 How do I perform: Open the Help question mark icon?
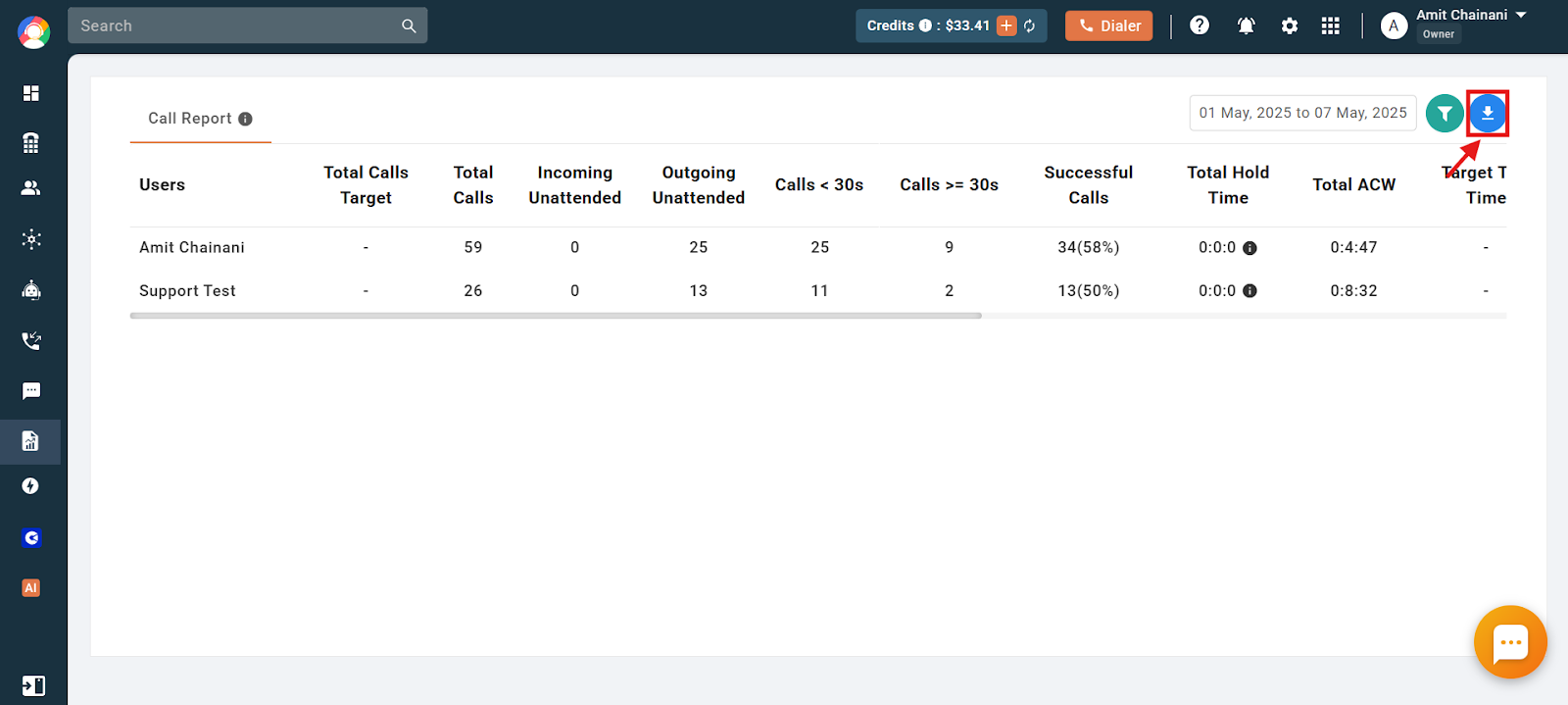click(x=1200, y=25)
